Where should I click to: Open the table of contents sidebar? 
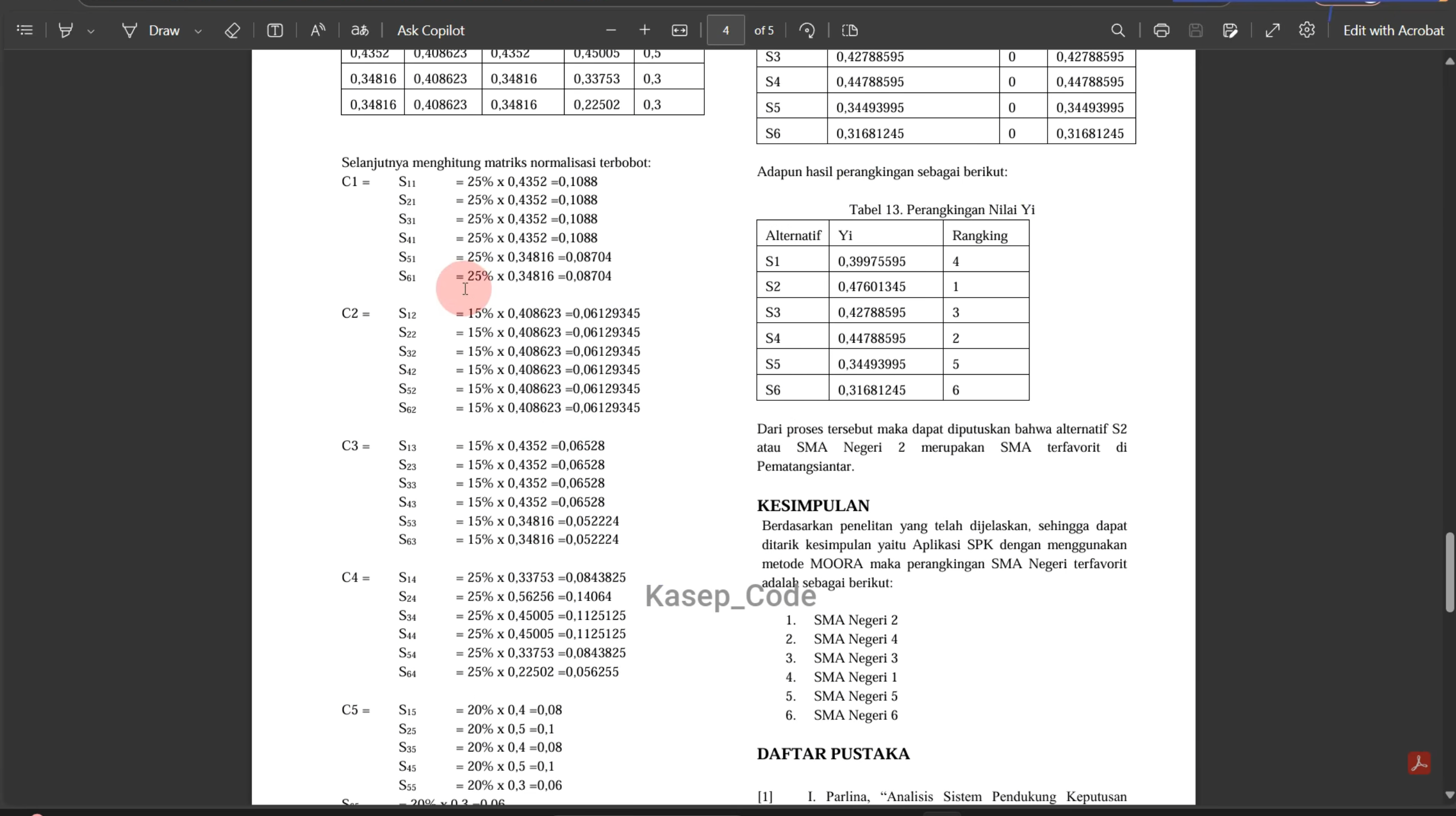pos(25,30)
